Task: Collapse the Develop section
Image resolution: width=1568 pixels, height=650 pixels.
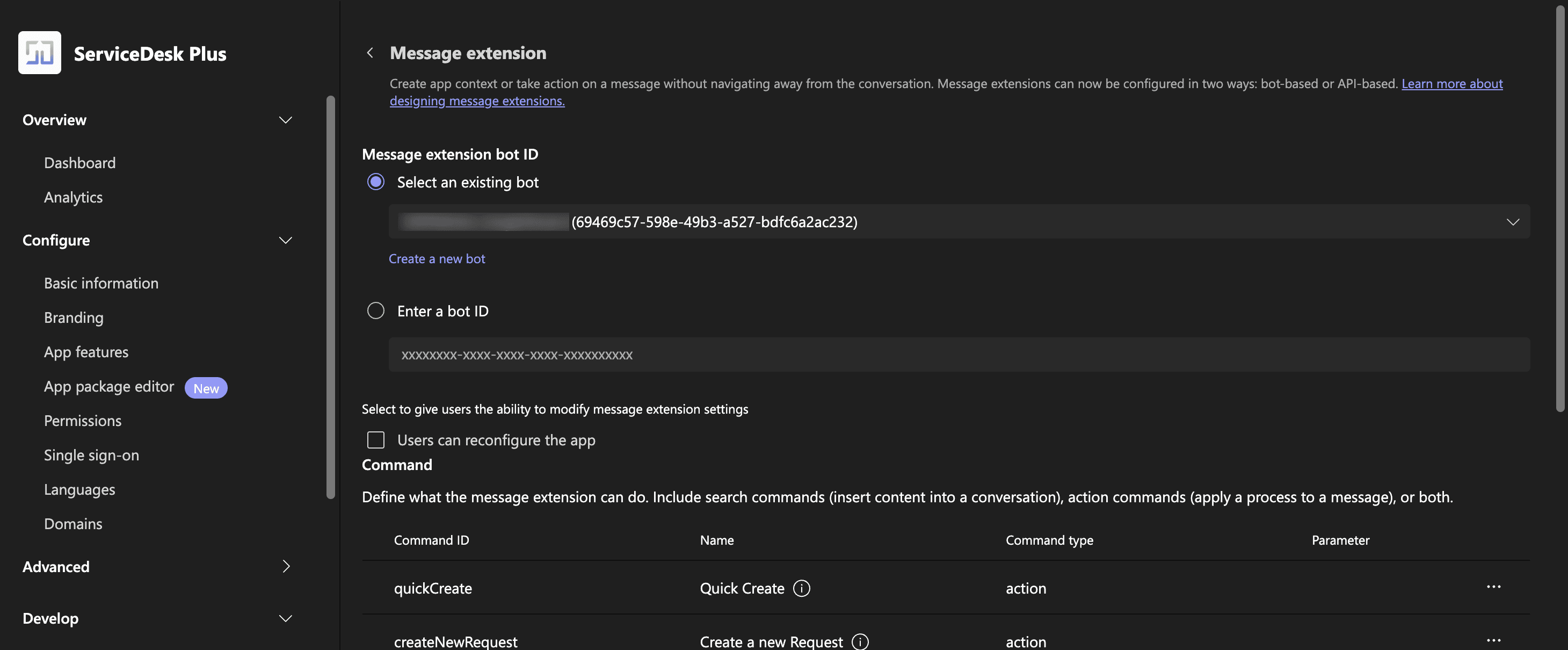Action: coord(285,618)
